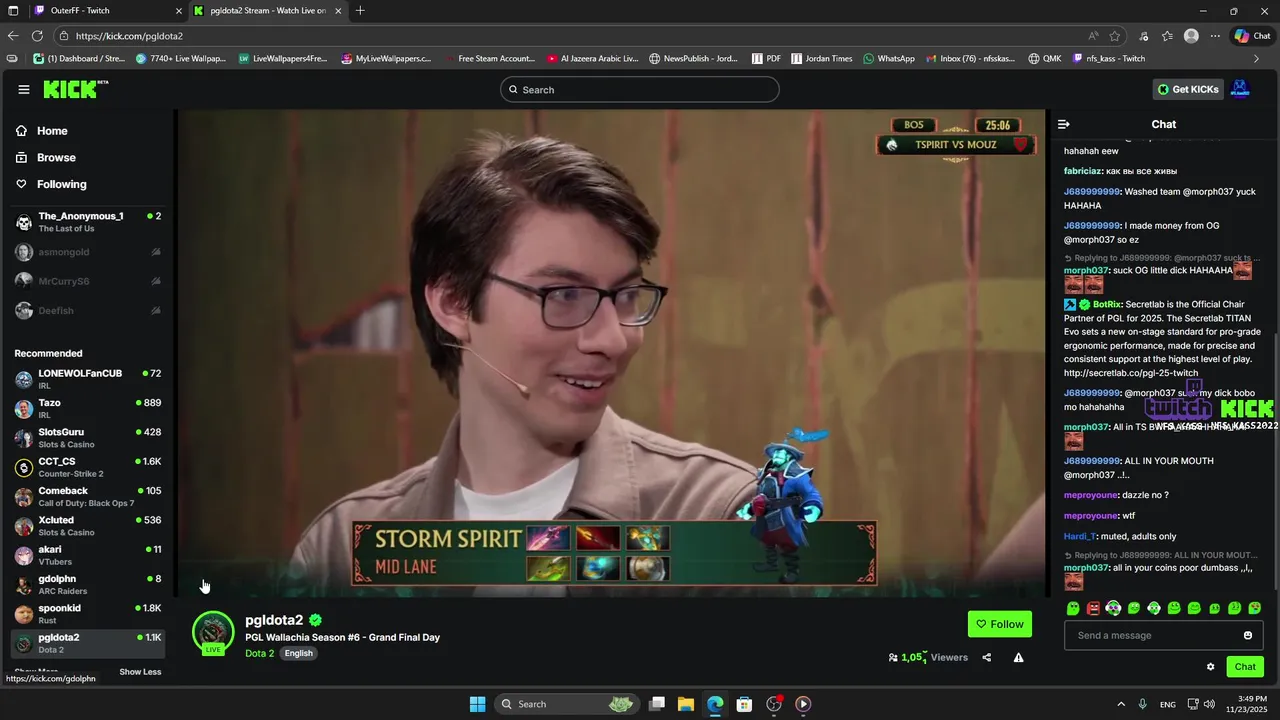Image resolution: width=1280 pixels, height=720 pixels.
Task: Click the Get KICKs button
Action: point(1188,89)
